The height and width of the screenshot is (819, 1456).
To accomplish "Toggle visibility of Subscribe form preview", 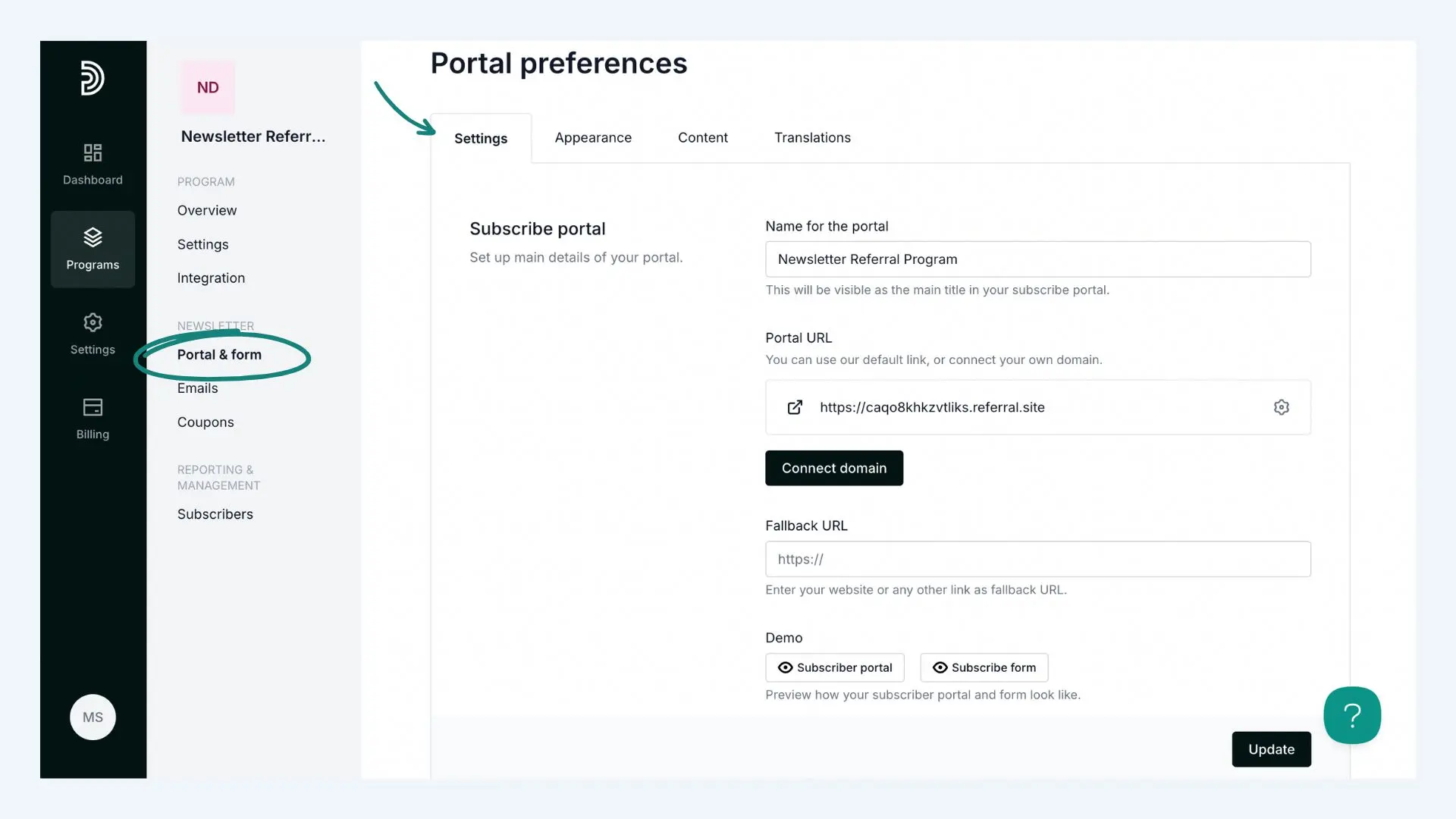I will (983, 667).
